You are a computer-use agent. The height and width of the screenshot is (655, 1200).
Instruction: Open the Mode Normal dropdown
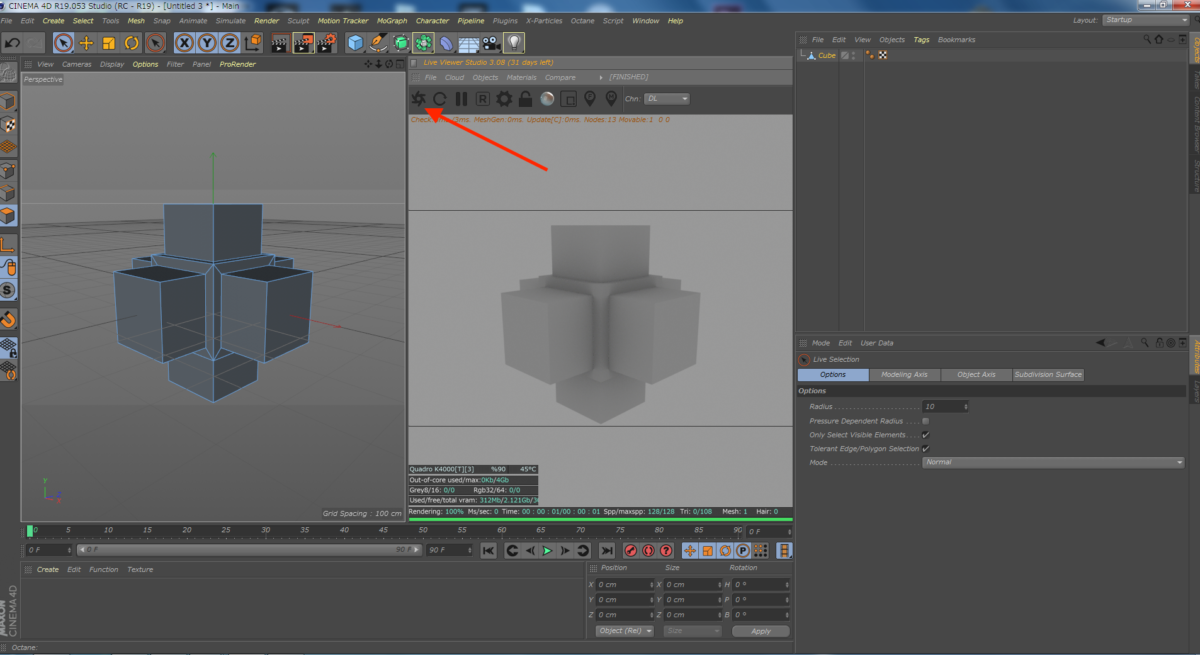tap(1053, 462)
